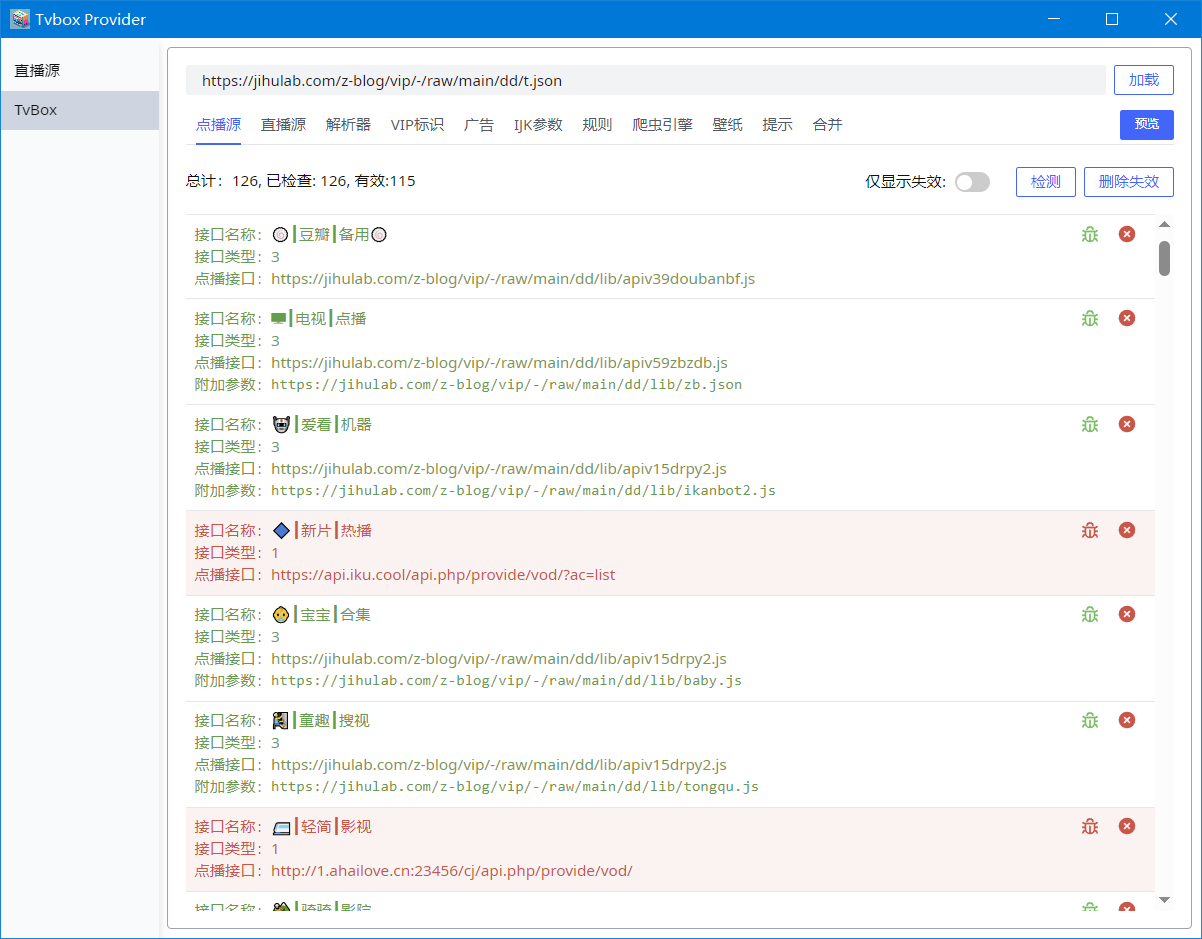Click the scroll-down arrow of the list
The image size is (1202, 939).
coord(1164,900)
